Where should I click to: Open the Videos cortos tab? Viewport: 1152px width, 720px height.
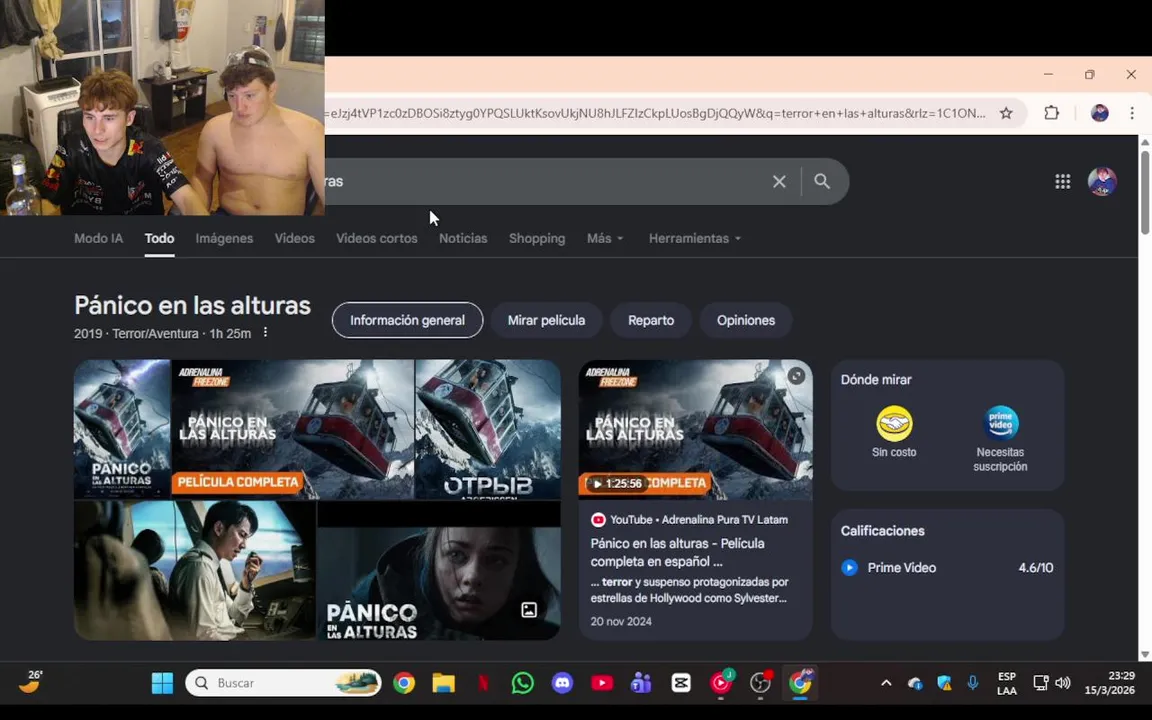[x=377, y=238]
